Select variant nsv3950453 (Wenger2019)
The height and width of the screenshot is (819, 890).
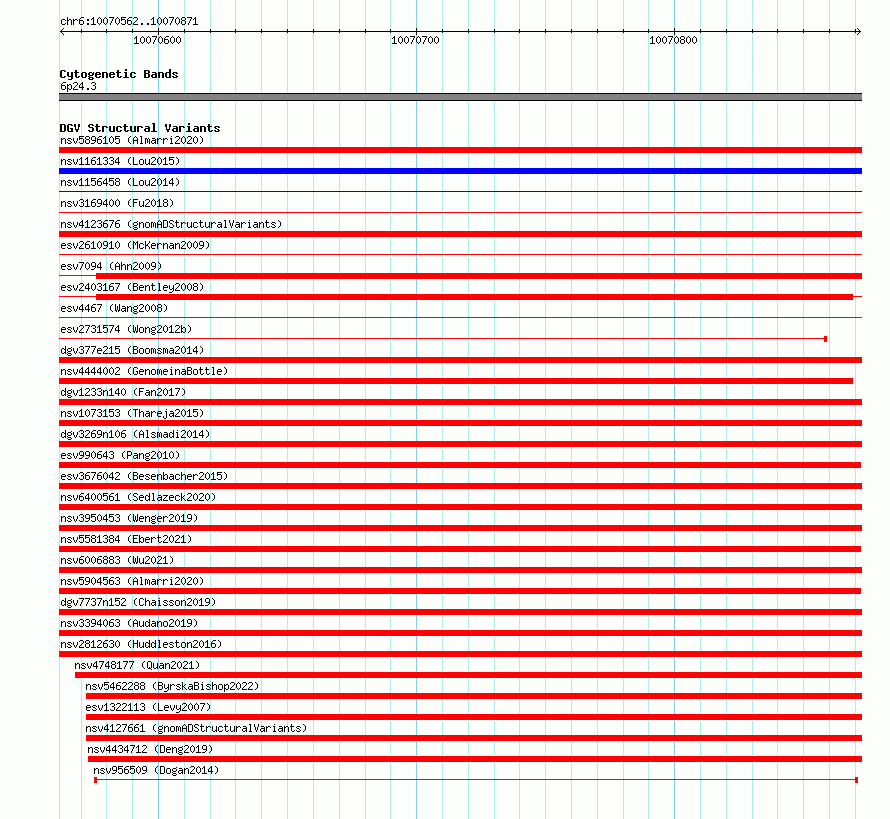129,518
